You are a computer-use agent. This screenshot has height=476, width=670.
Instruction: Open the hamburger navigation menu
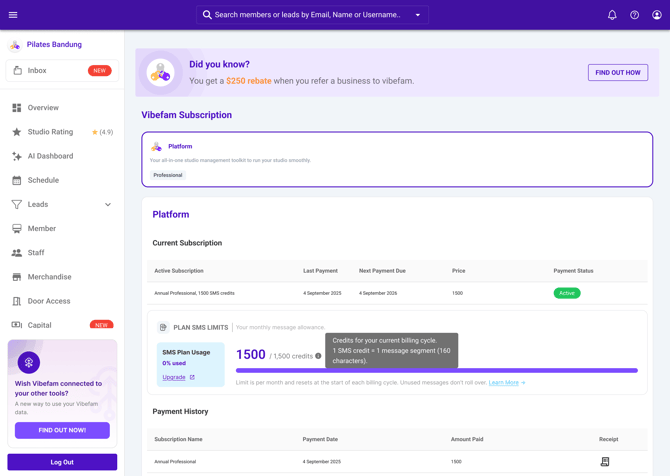(x=13, y=15)
